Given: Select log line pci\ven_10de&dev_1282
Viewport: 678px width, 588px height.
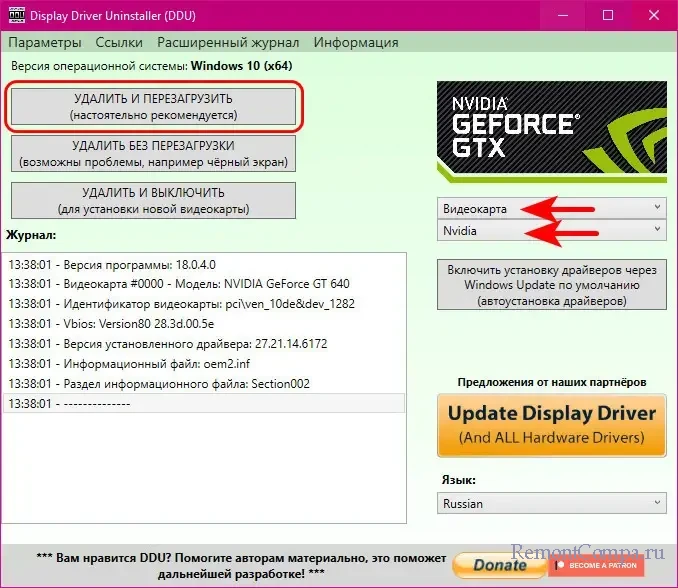Looking at the screenshot, I should coord(204,304).
